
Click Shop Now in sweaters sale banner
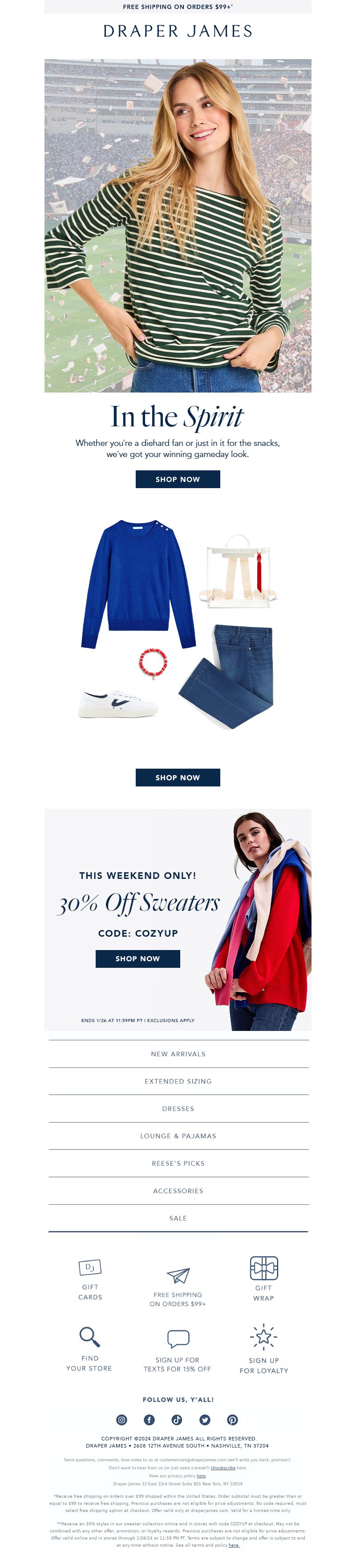point(138,958)
